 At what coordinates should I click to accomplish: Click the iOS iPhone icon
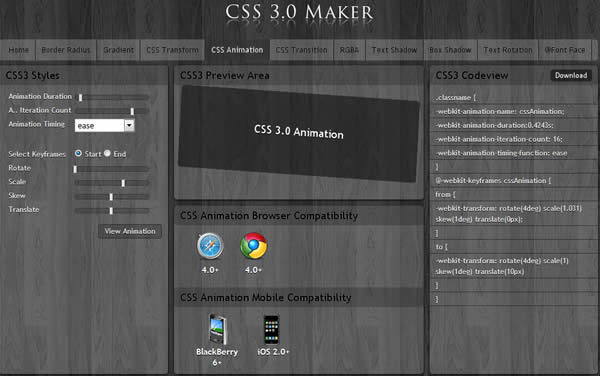pos(271,330)
